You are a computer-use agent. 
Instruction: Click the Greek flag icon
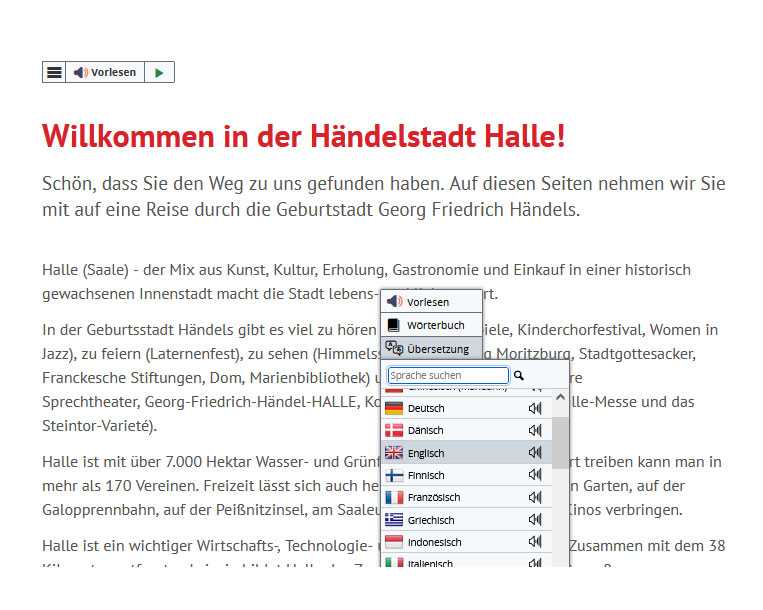(x=394, y=520)
